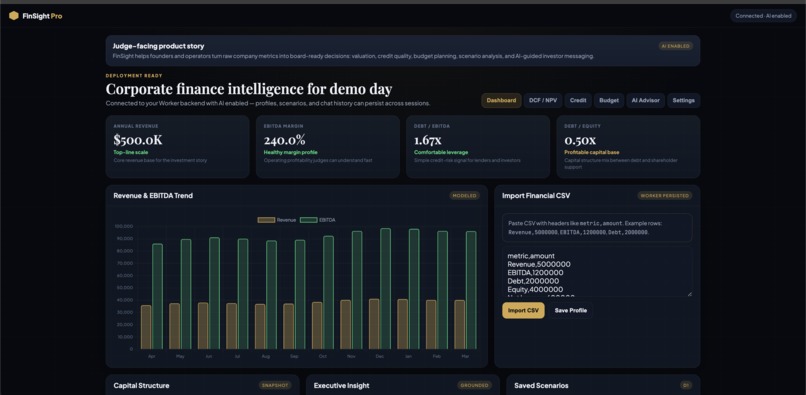Image resolution: width=806 pixels, height=395 pixels.
Task: Select the $500.0K annual revenue value
Action: (138, 140)
